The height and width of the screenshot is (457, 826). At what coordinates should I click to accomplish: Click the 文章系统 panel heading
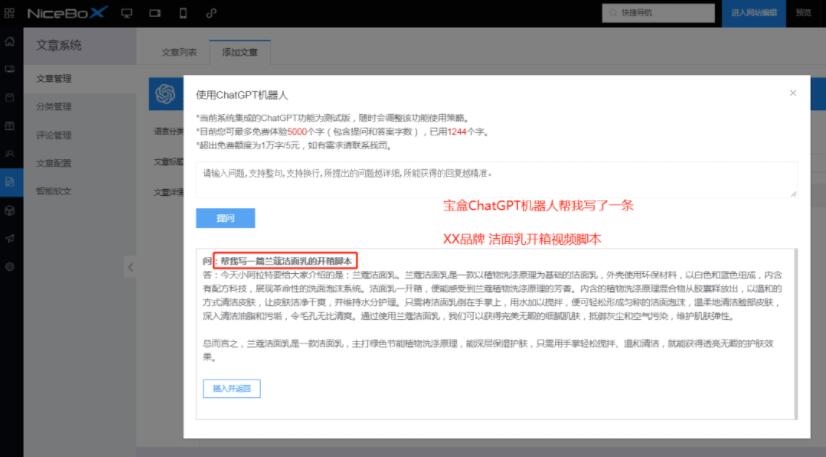(x=59, y=46)
